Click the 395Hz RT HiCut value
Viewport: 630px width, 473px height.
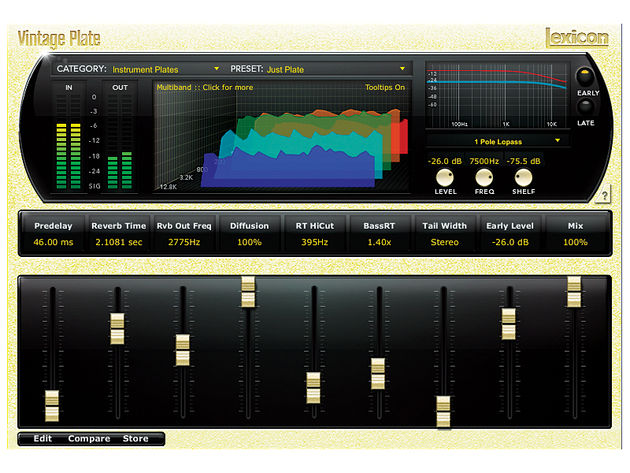pos(315,242)
